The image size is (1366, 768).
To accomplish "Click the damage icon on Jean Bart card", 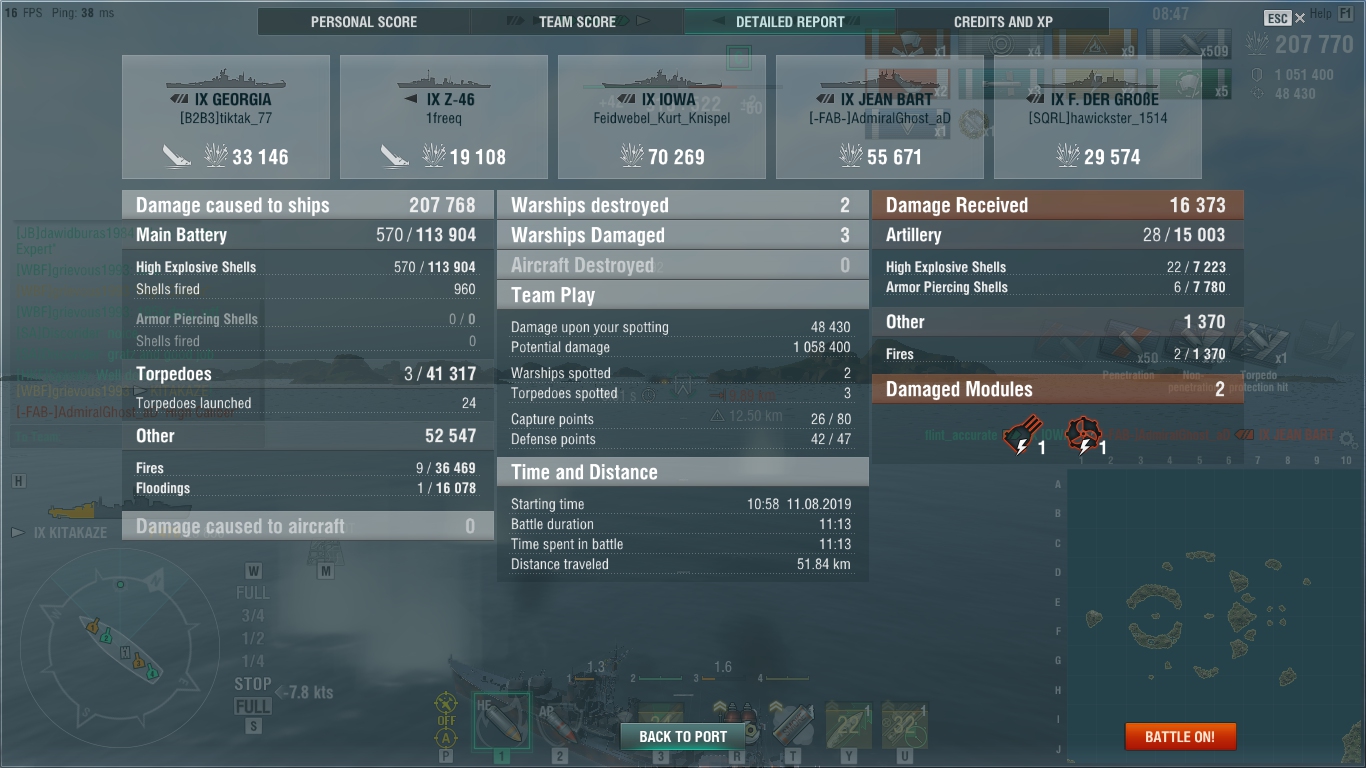I will (x=850, y=156).
